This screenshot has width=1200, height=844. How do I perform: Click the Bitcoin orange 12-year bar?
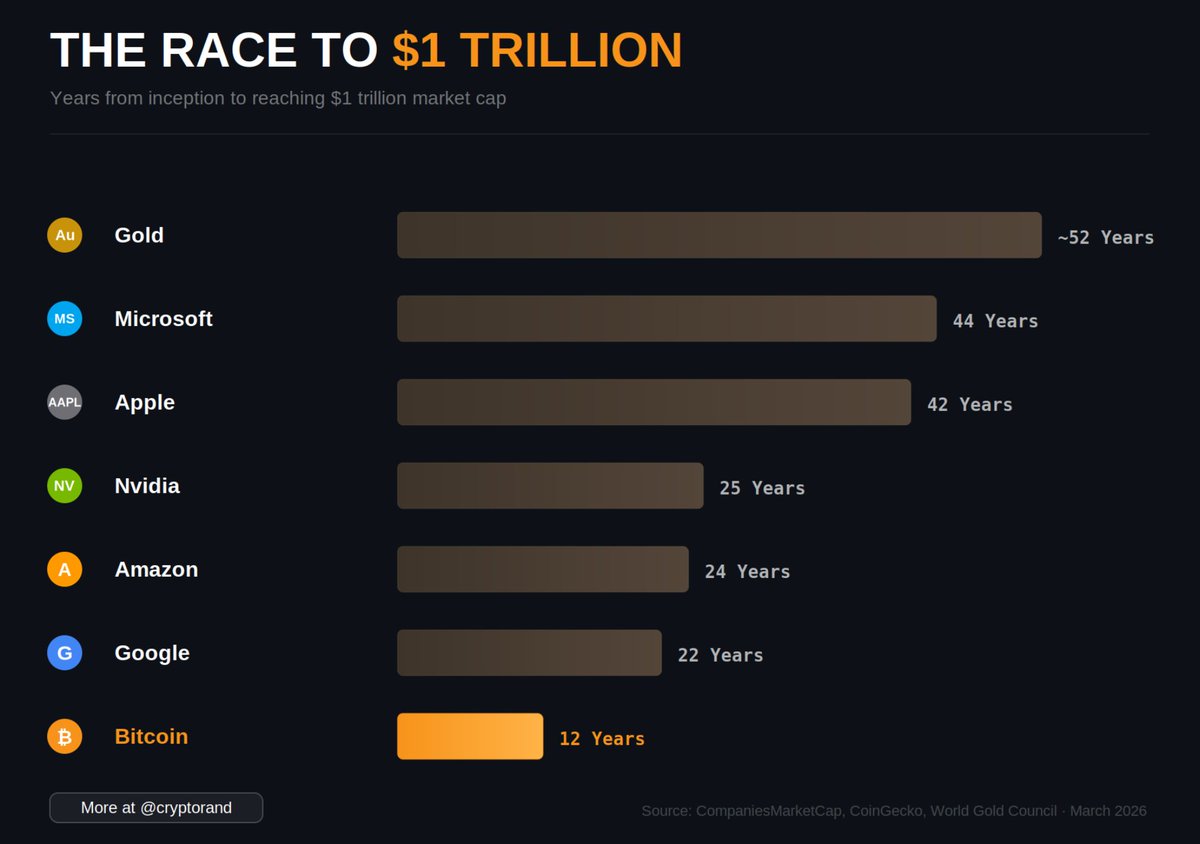pos(470,736)
